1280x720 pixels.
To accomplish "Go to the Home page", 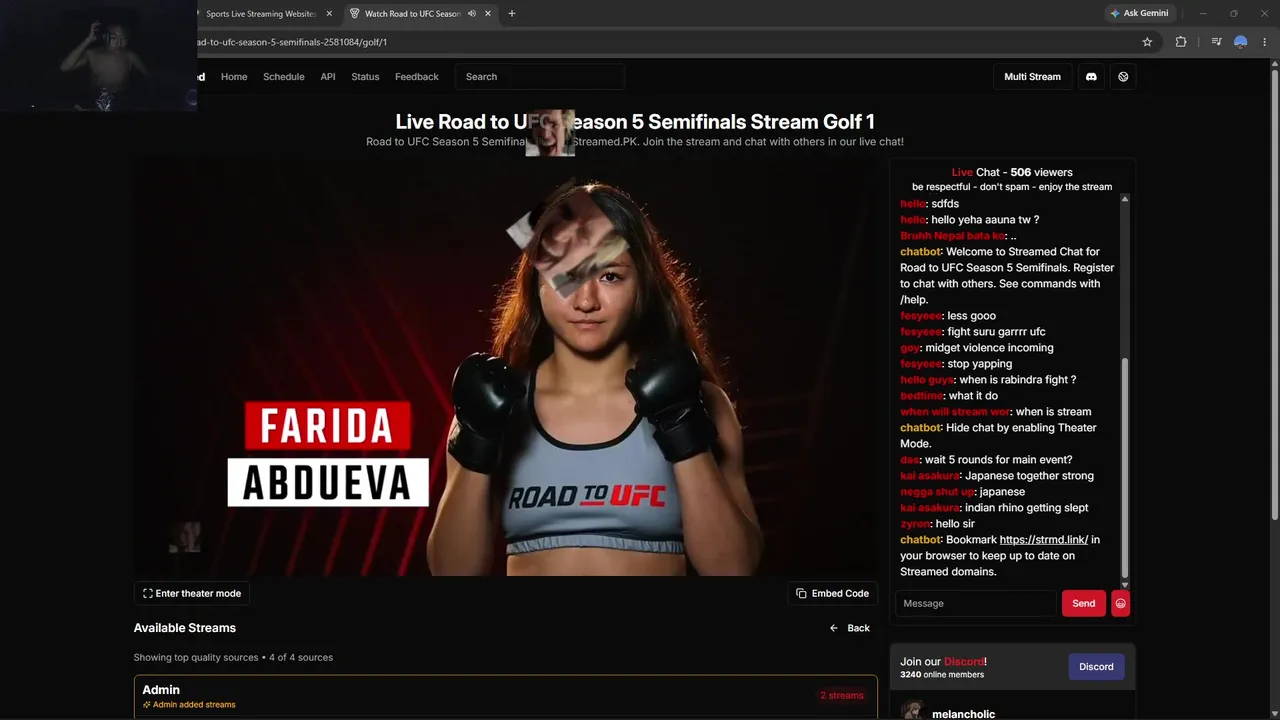I will (x=234, y=77).
